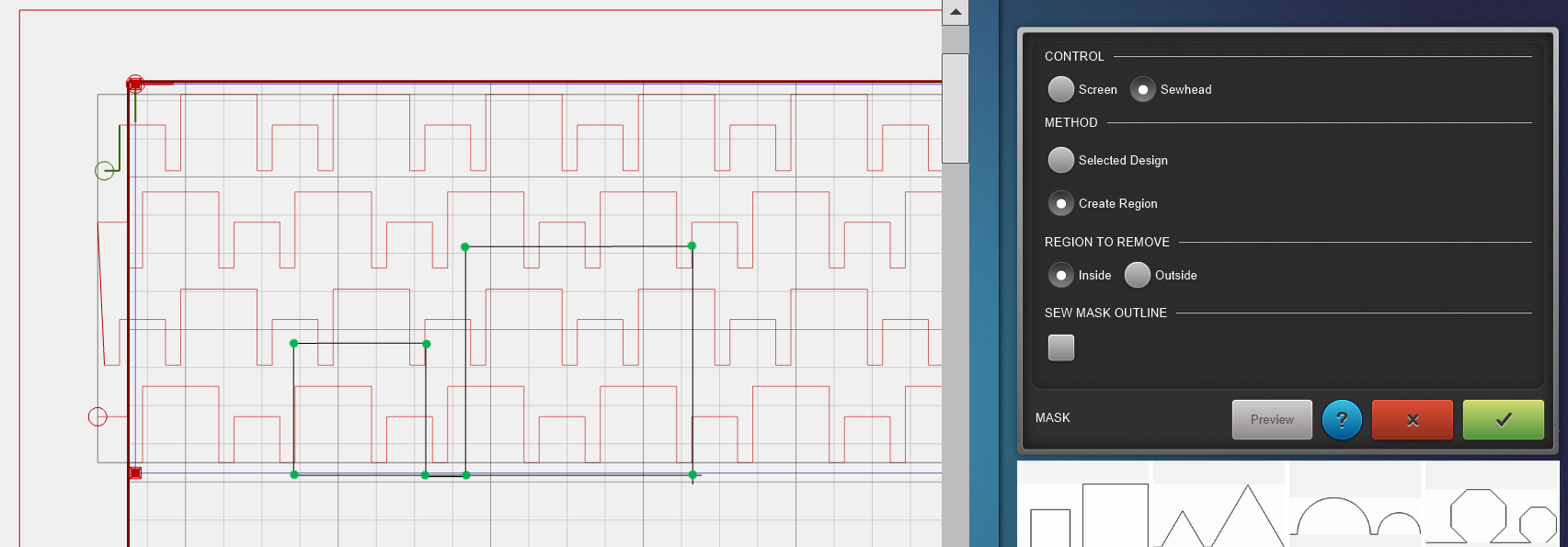The height and width of the screenshot is (547, 1568).
Task: Cancel the mask with the red X button
Action: coord(1412,420)
